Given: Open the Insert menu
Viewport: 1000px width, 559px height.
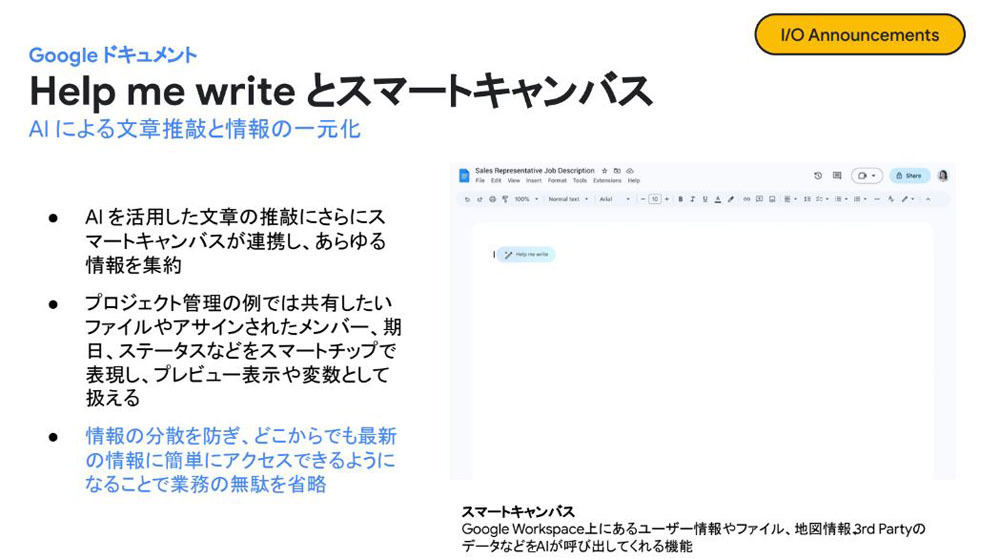Looking at the screenshot, I should tap(534, 180).
